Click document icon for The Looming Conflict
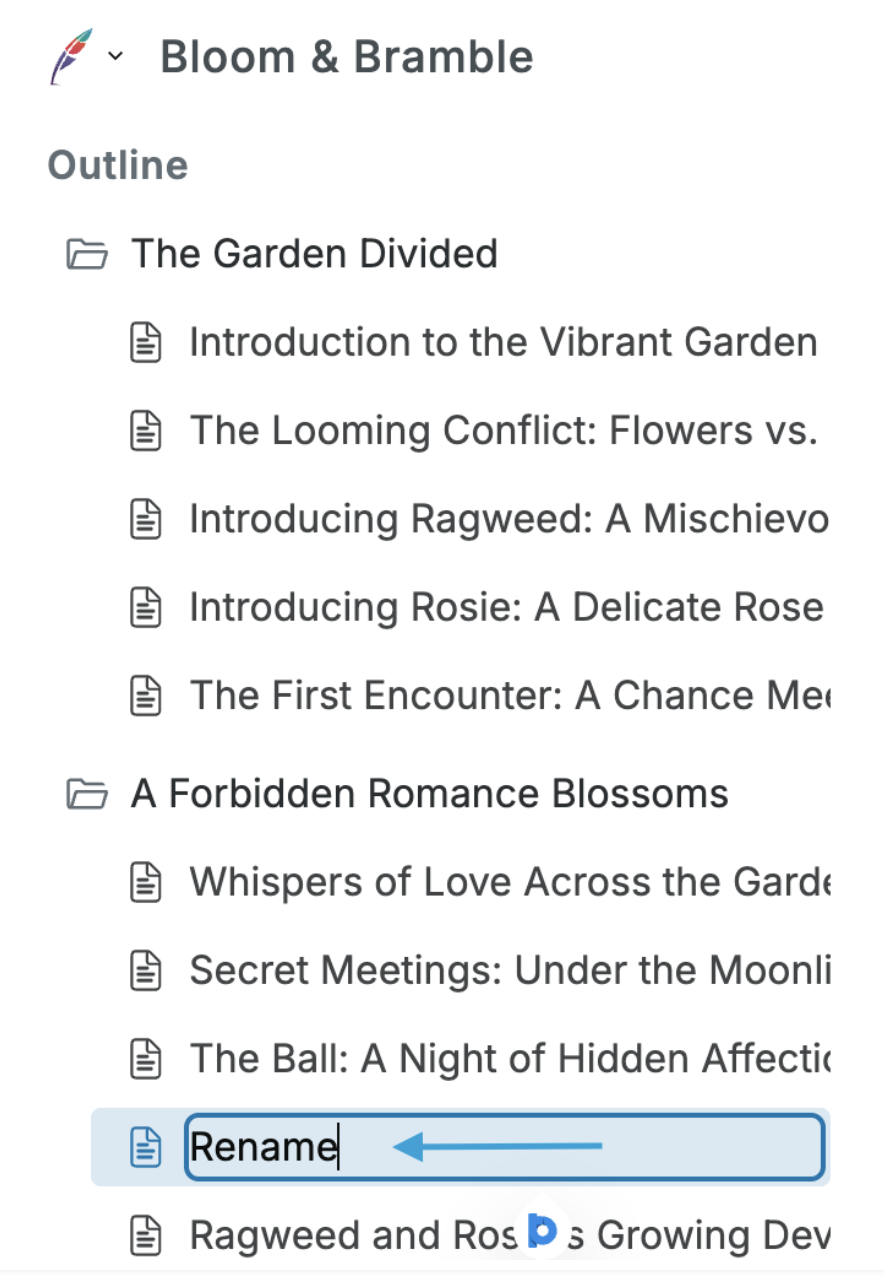The width and height of the screenshot is (884, 1278). (x=146, y=431)
